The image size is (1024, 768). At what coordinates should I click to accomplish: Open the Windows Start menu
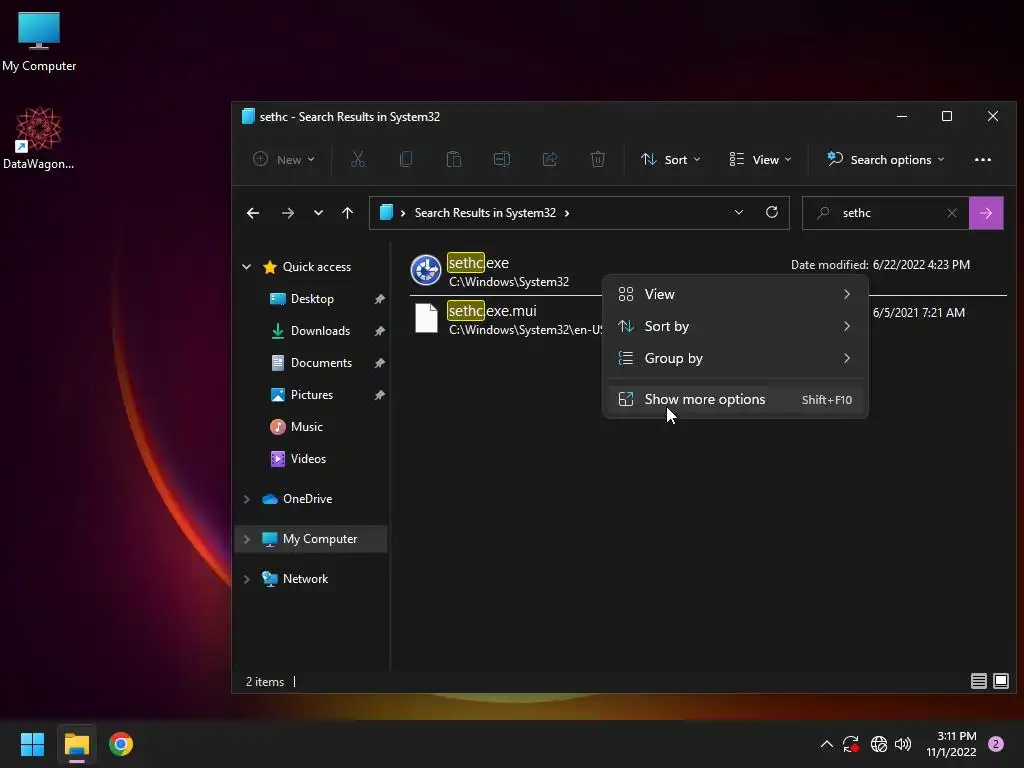[x=32, y=744]
